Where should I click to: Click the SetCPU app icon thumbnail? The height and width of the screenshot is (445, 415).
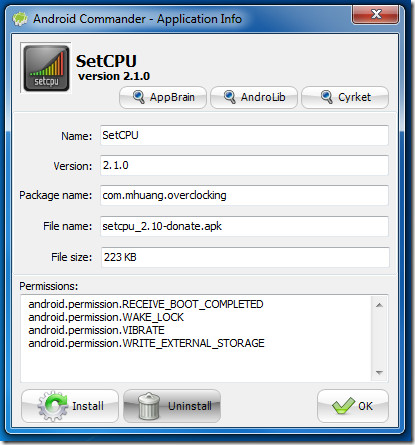46,68
